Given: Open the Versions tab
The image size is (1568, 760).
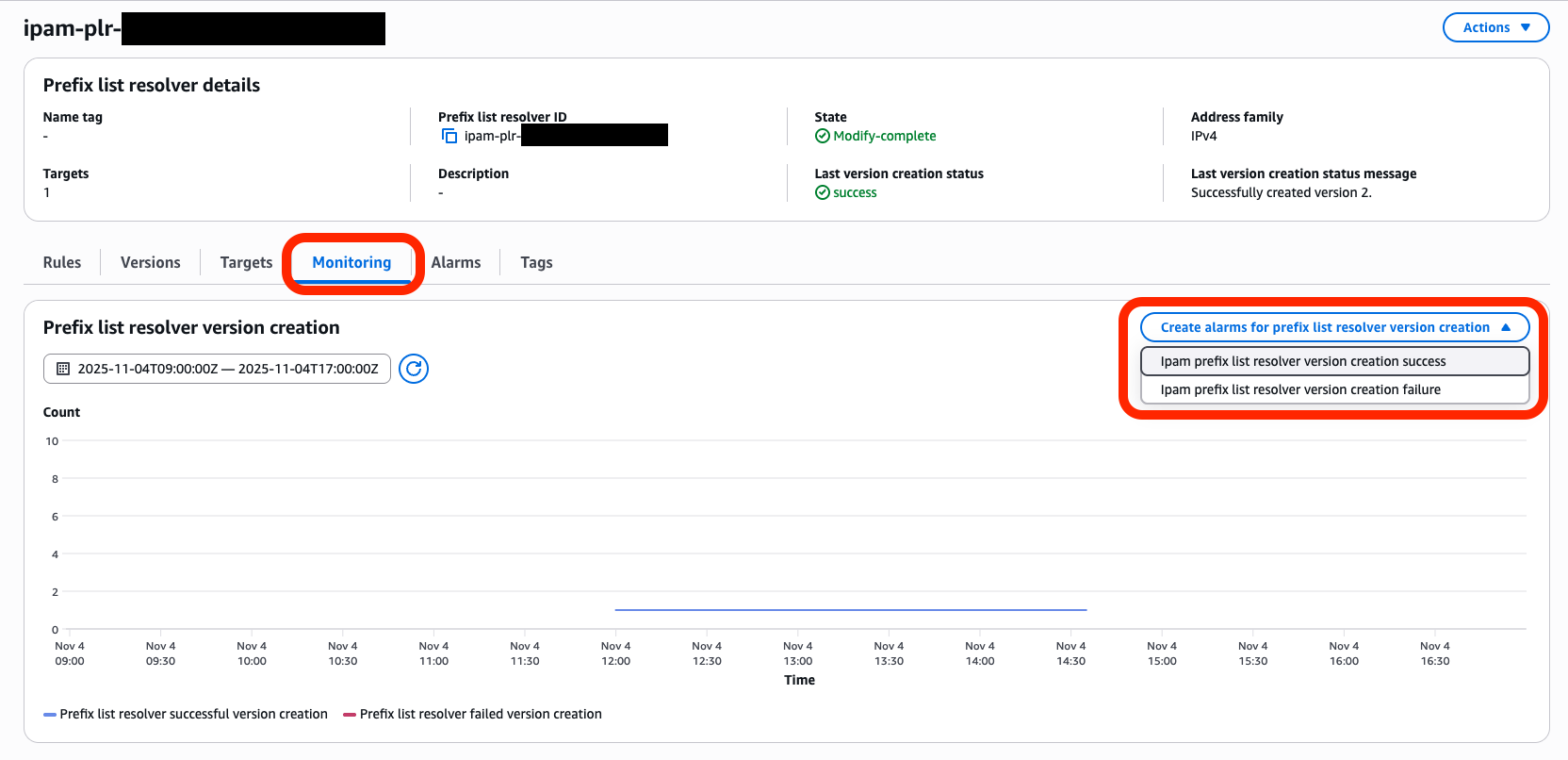Looking at the screenshot, I should [x=151, y=262].
